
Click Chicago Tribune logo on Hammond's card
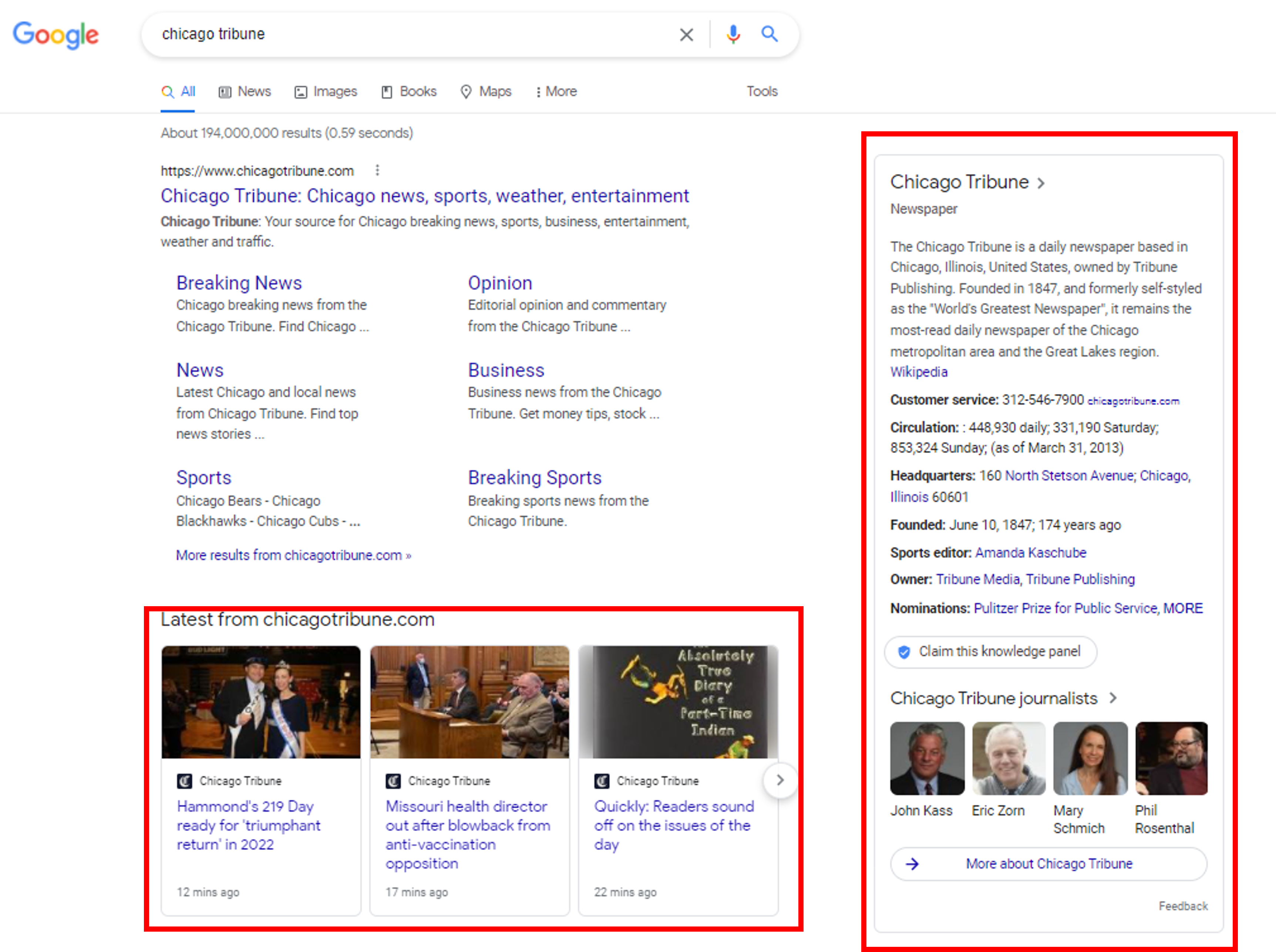click(x=185, y=781)
